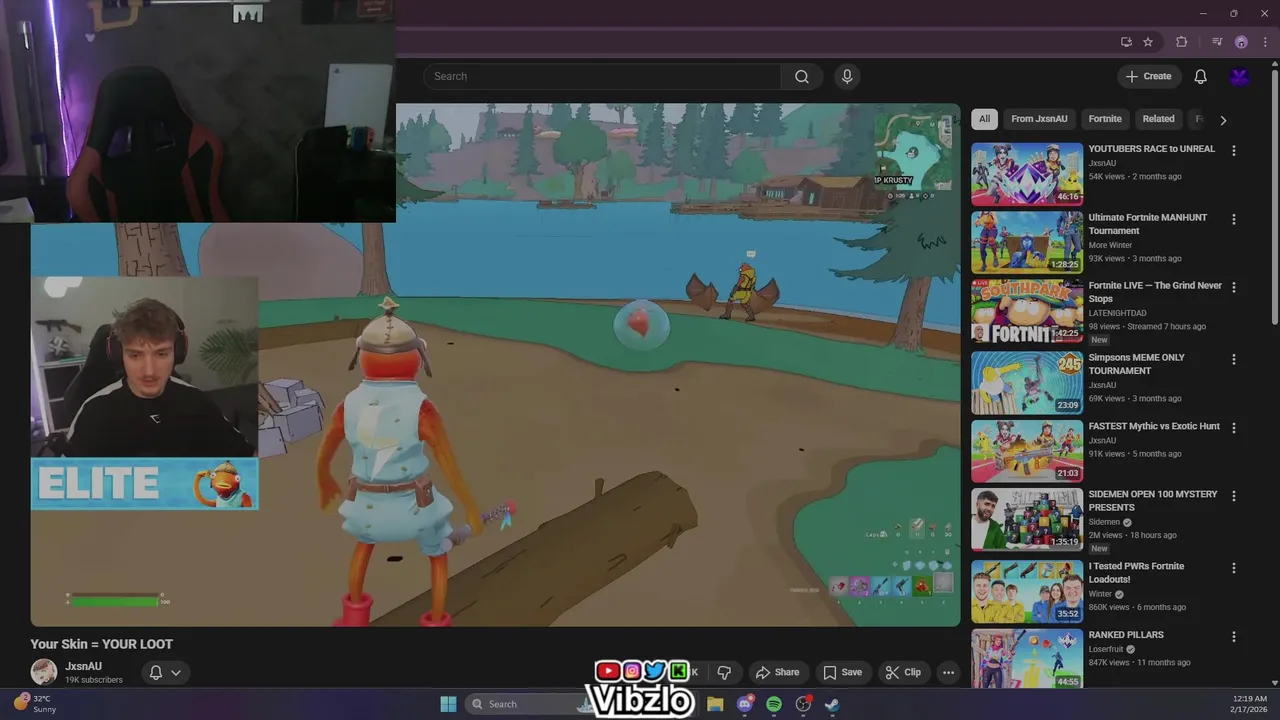Expand the notification preference chevron beside bell
Screen dimensions: 1280x720
[x=176, y=672]
